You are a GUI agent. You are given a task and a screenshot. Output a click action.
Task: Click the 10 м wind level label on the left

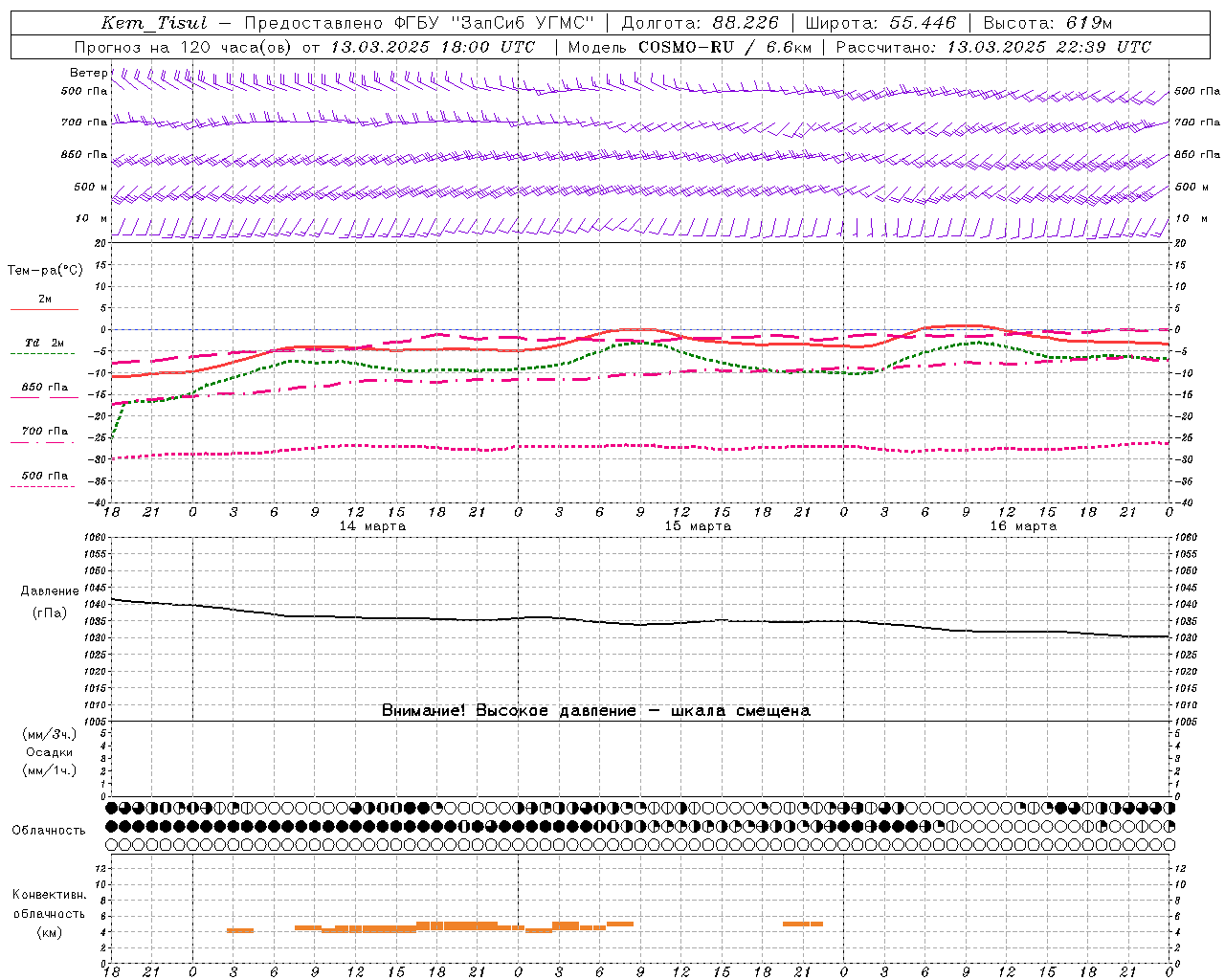pyautogui.click(x=91, y=218)
